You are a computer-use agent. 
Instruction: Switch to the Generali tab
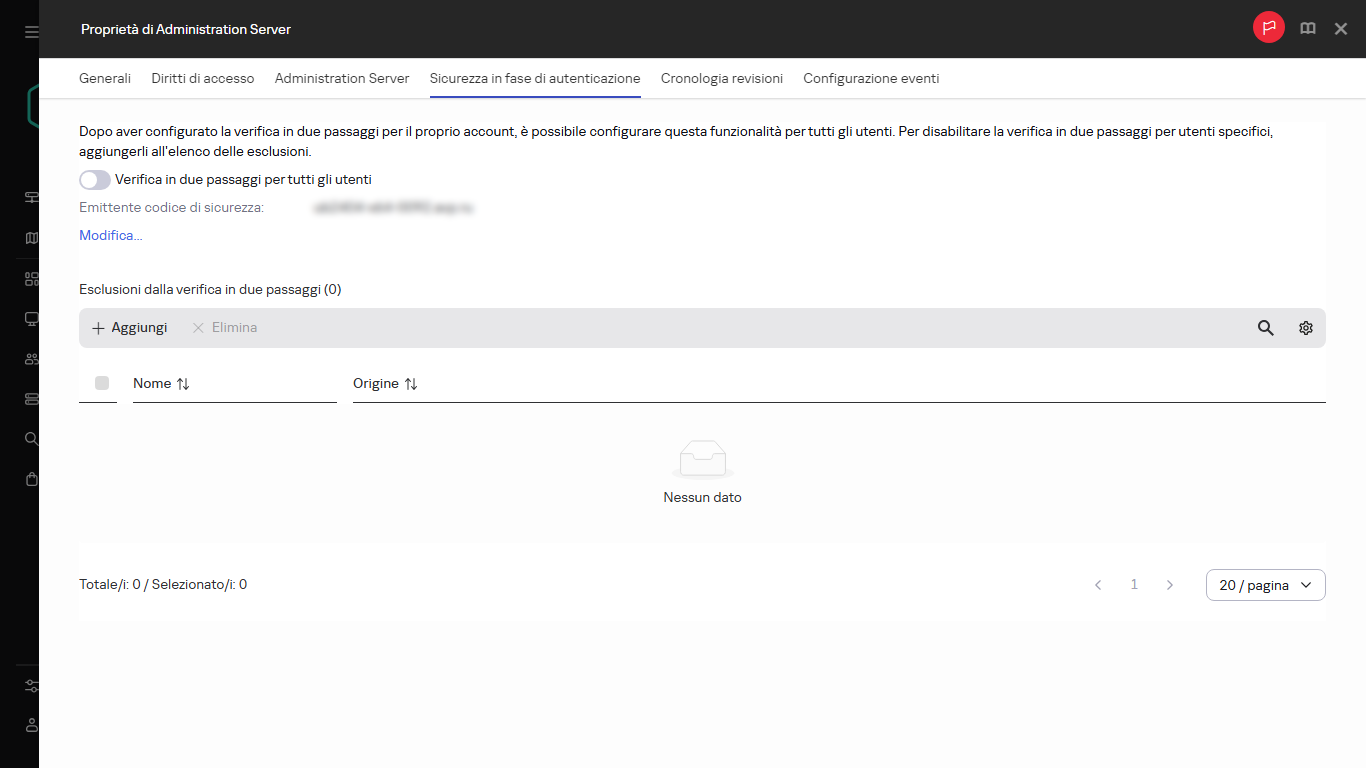(x=104, y=78)
